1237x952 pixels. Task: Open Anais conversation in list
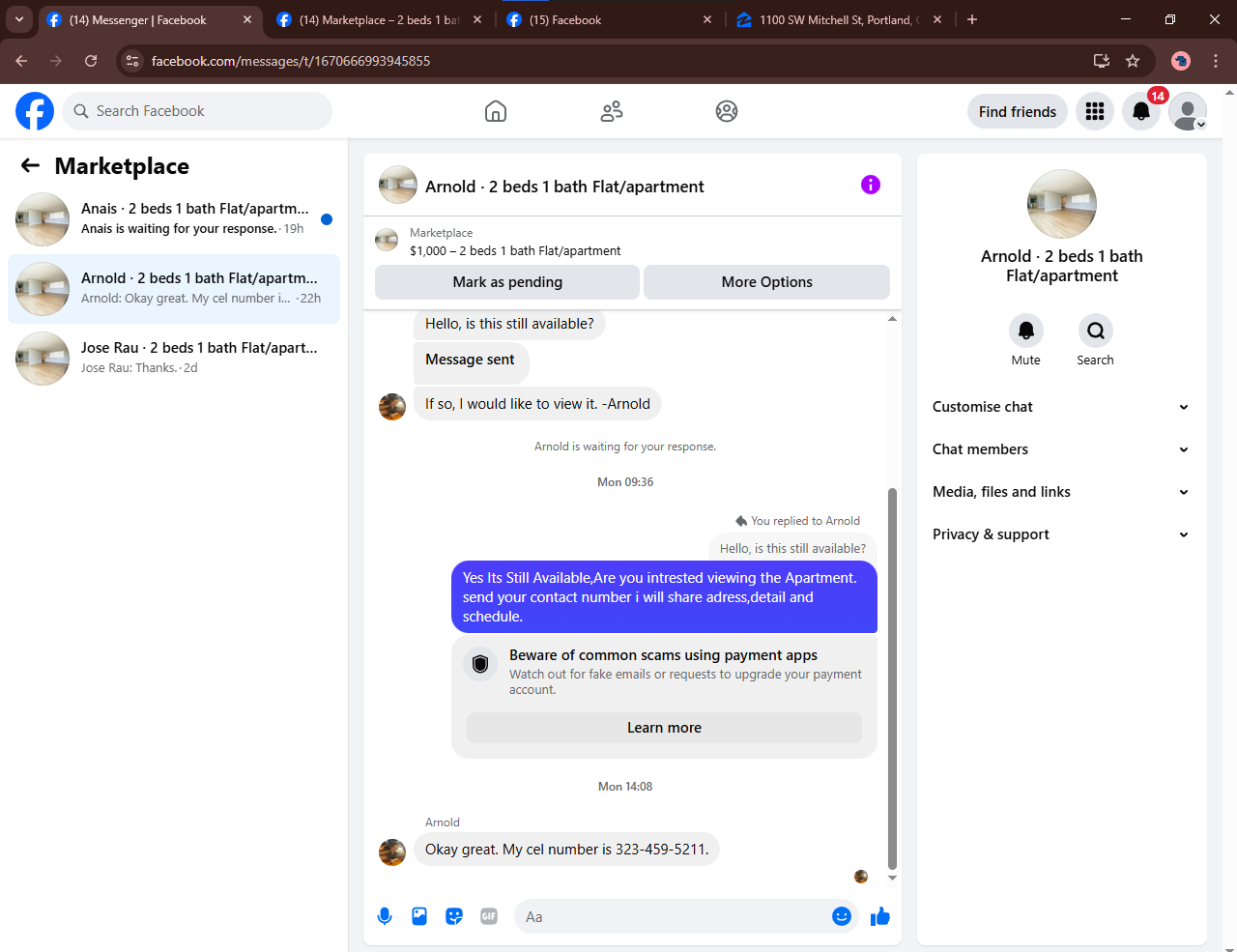[174, 219]
